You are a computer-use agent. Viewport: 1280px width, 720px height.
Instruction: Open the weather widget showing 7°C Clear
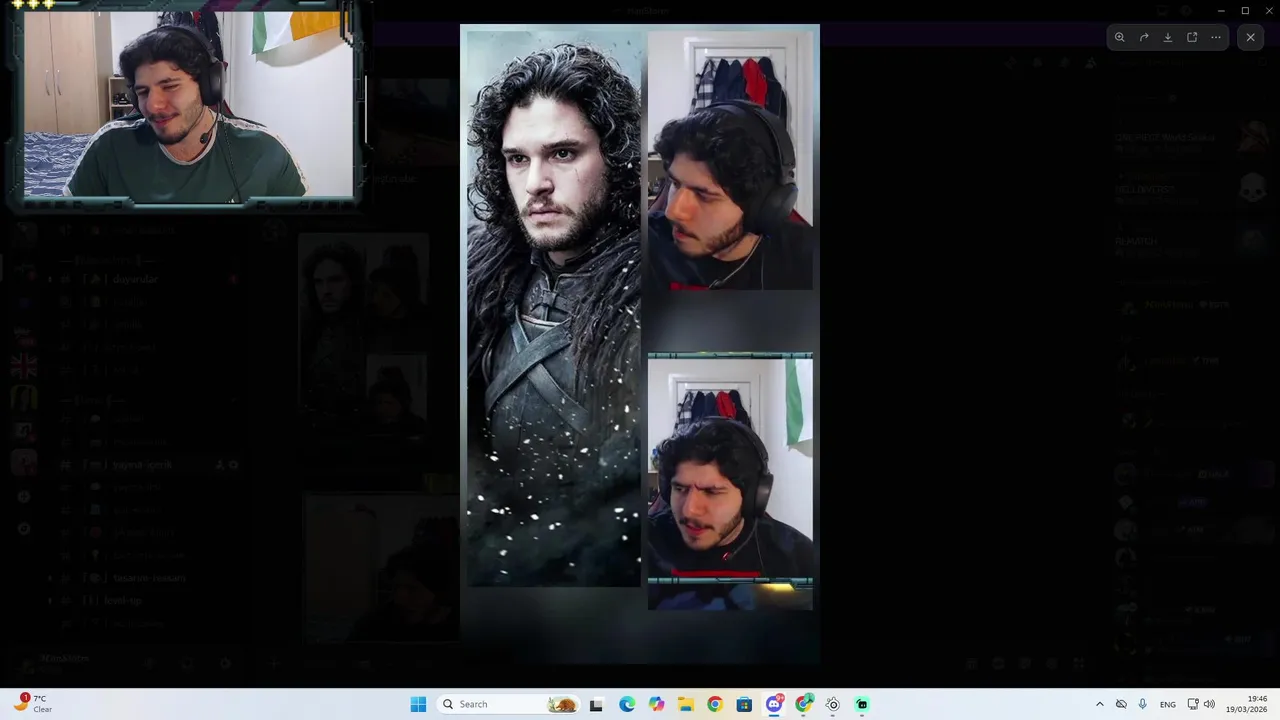pos(32,704)
